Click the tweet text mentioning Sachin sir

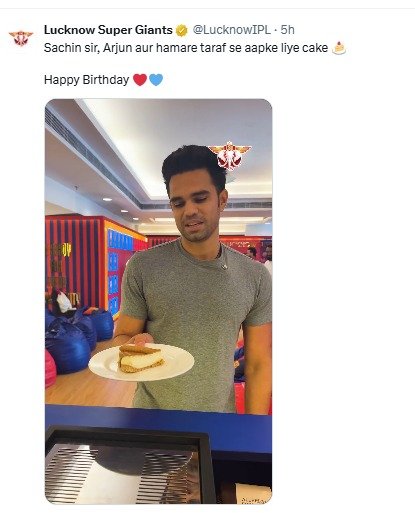pyautogui.click(x=186, y=48)
